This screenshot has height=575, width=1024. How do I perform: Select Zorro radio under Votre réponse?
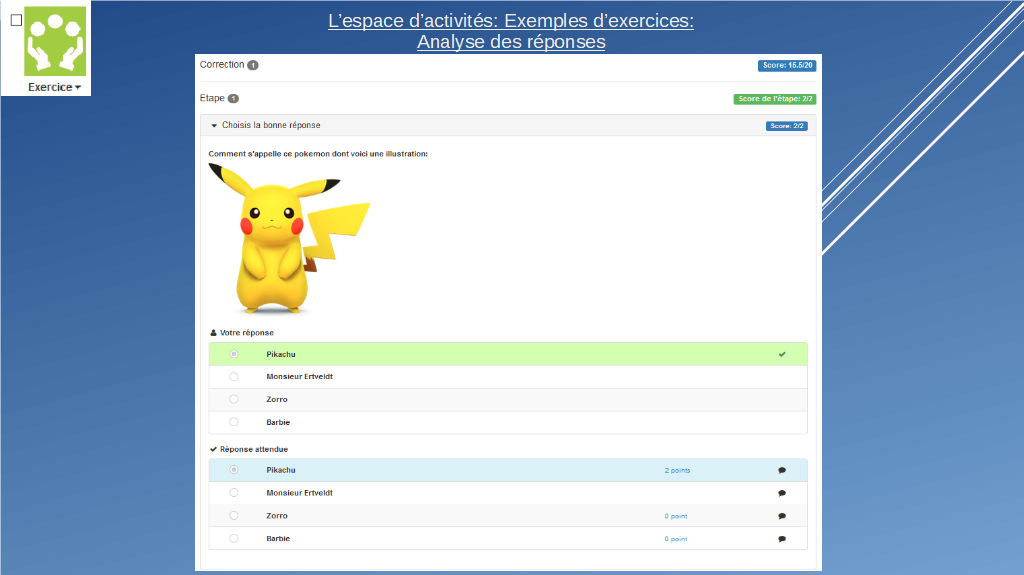pyautogui.click(x=234, y=399)
